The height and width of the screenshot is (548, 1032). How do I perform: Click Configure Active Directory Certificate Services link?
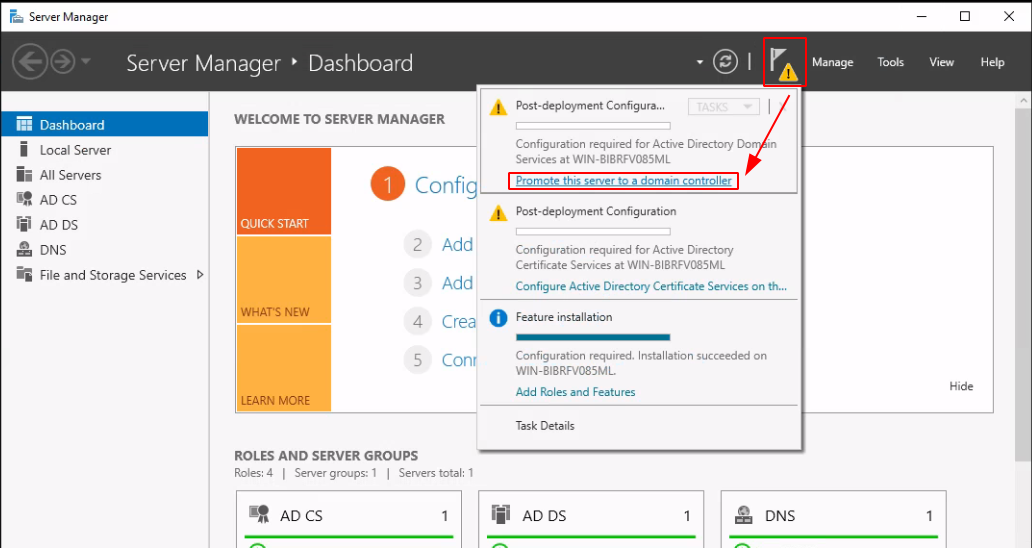tap(651, 286)
